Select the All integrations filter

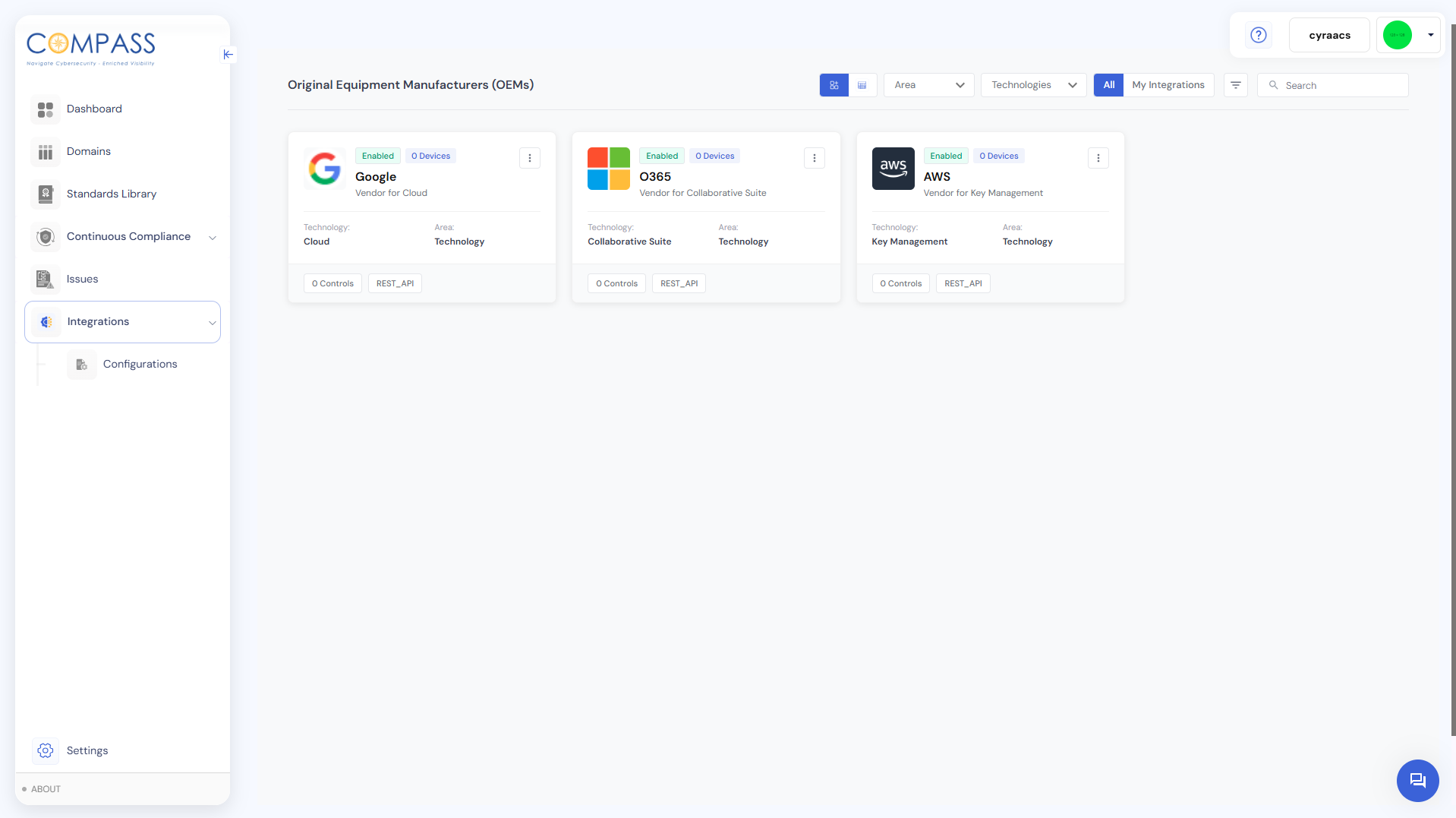pyautogui.click(x=1109, y=85)
